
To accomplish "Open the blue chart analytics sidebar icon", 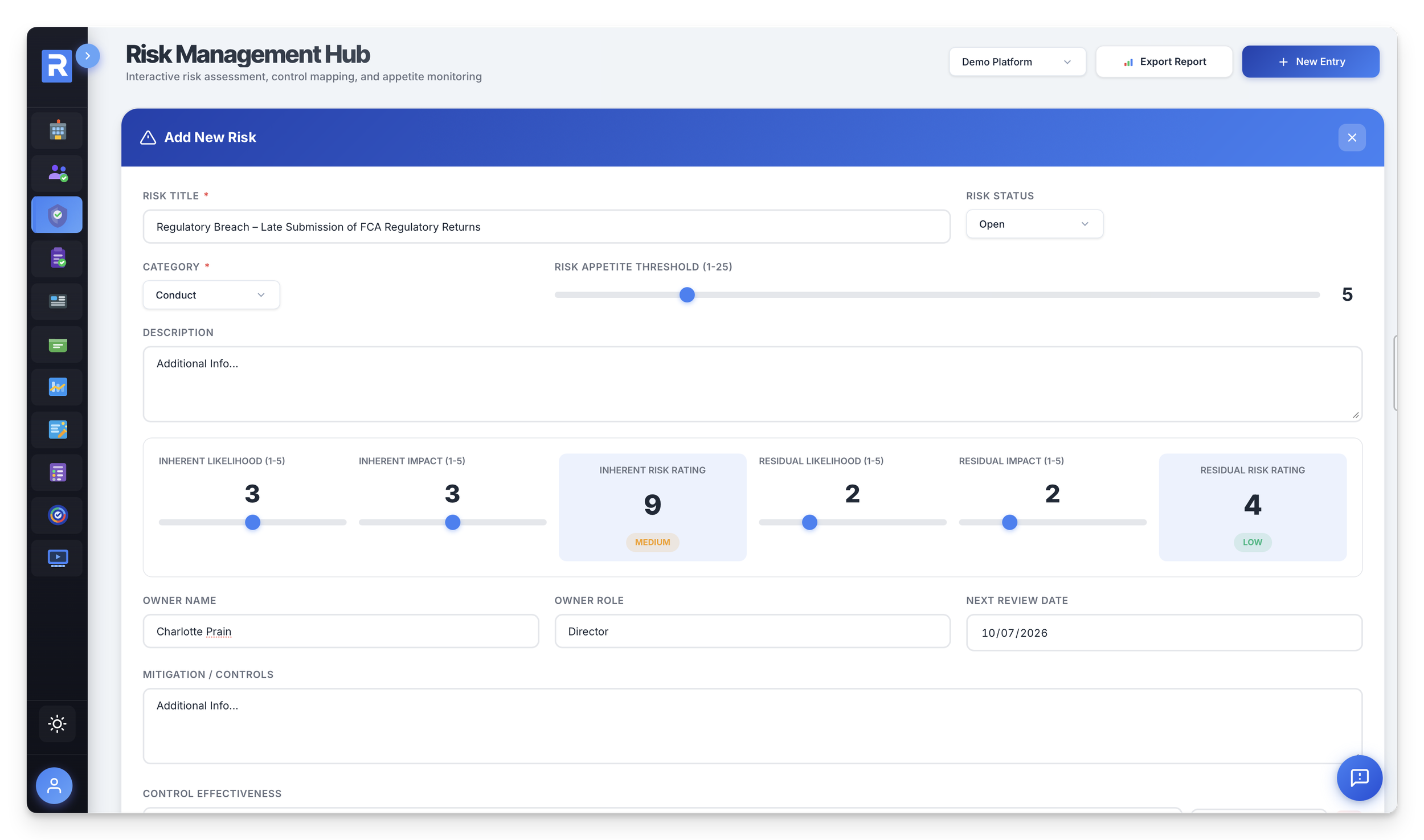I will (x=58, y=387).
